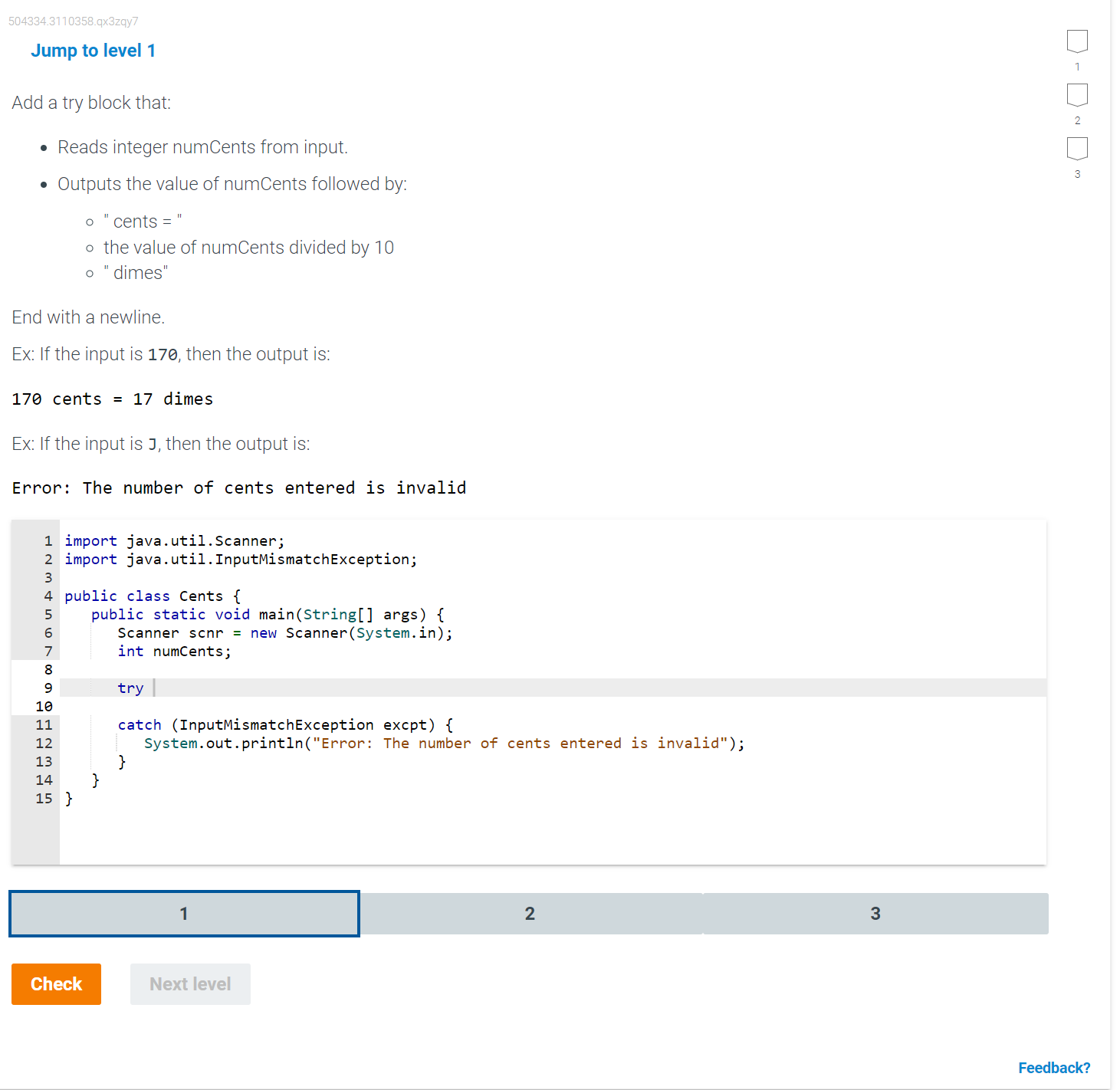Open the "Jump to level 1" link

point(93,50)
